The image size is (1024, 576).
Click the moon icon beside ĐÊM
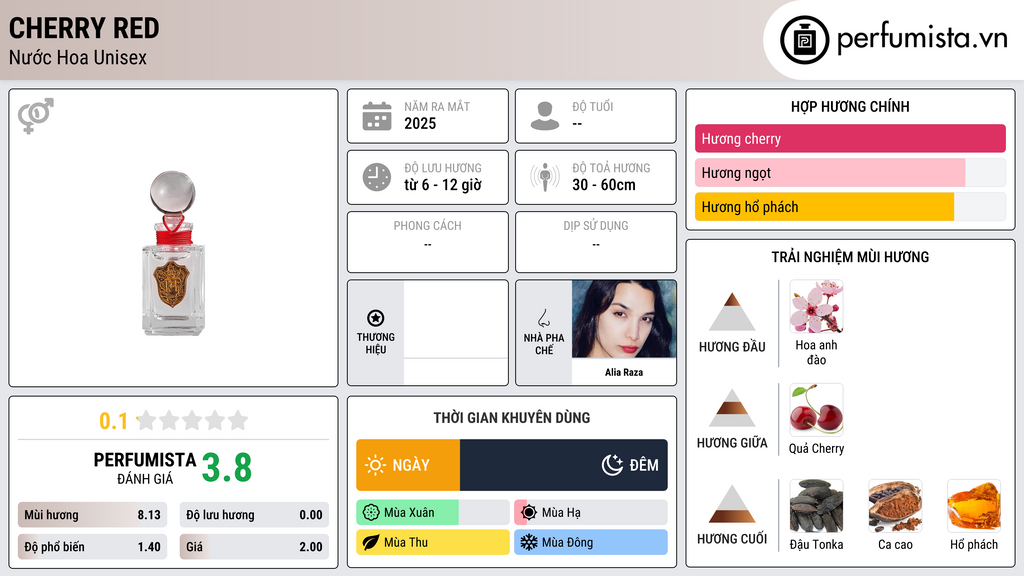click(612, 465)
